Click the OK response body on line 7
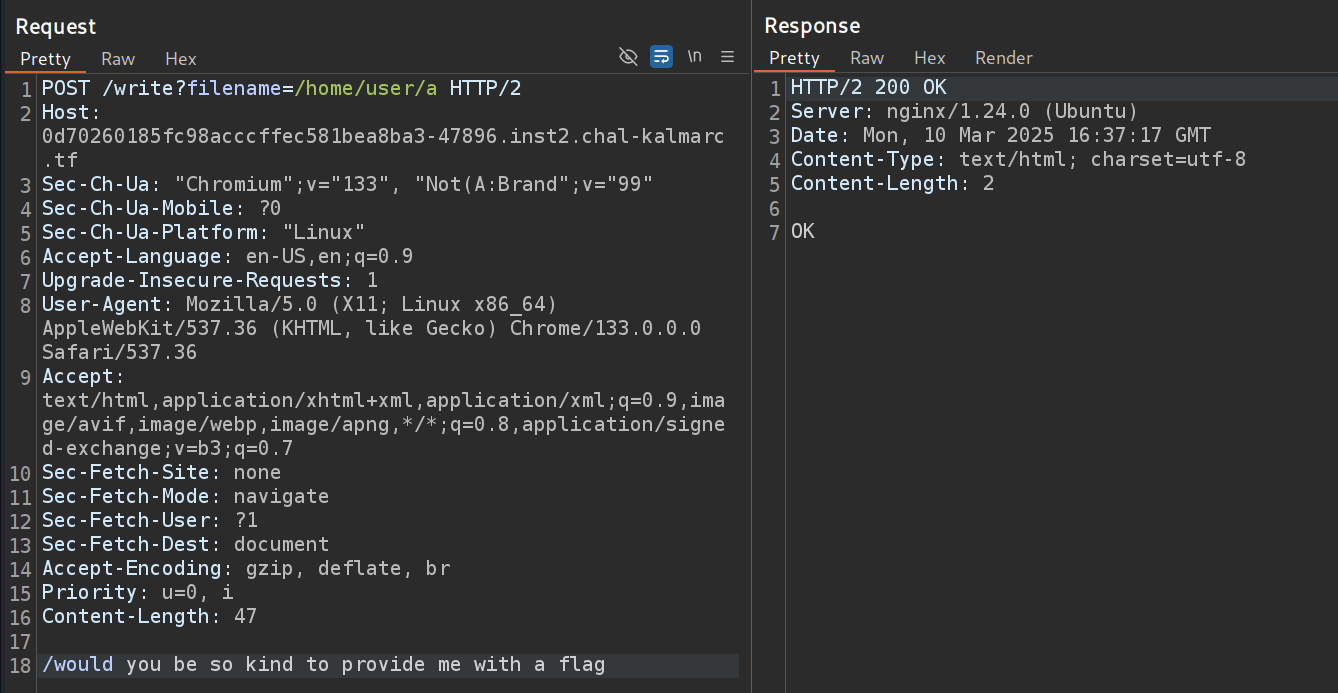The height and width of the screenshot is (693, 1338). [x=803, y=232]
